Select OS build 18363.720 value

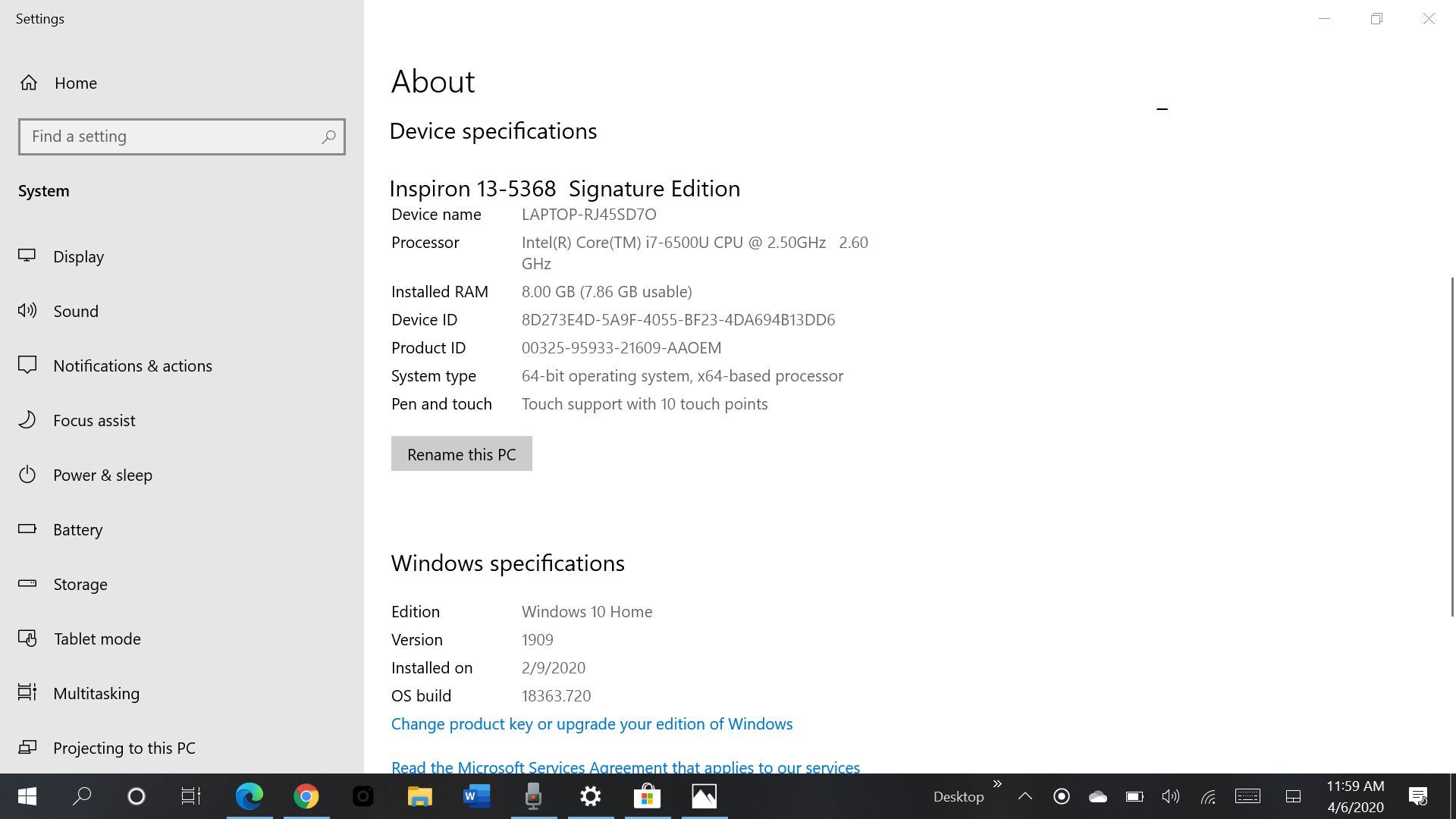pyautogui.click(x=557, y=696)
